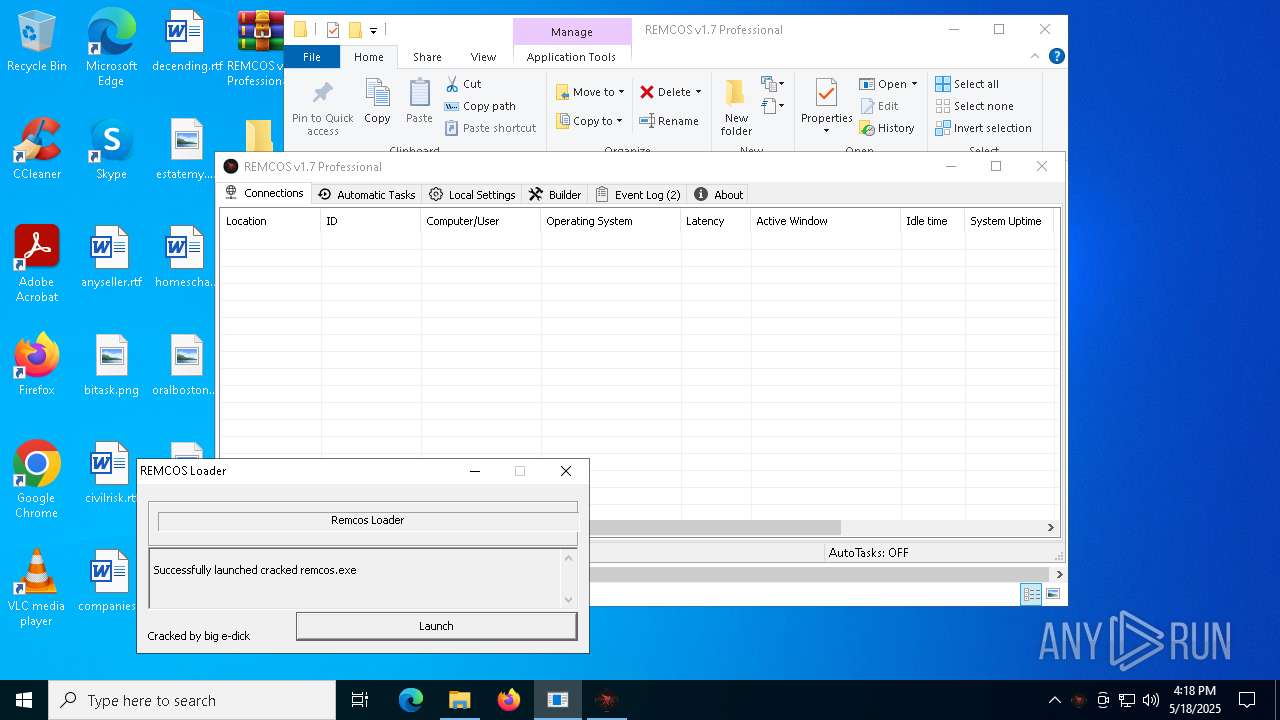Viewport: 1280px width, 720px height.
Task: Open notification center icon
Action: click(1247, 700)
